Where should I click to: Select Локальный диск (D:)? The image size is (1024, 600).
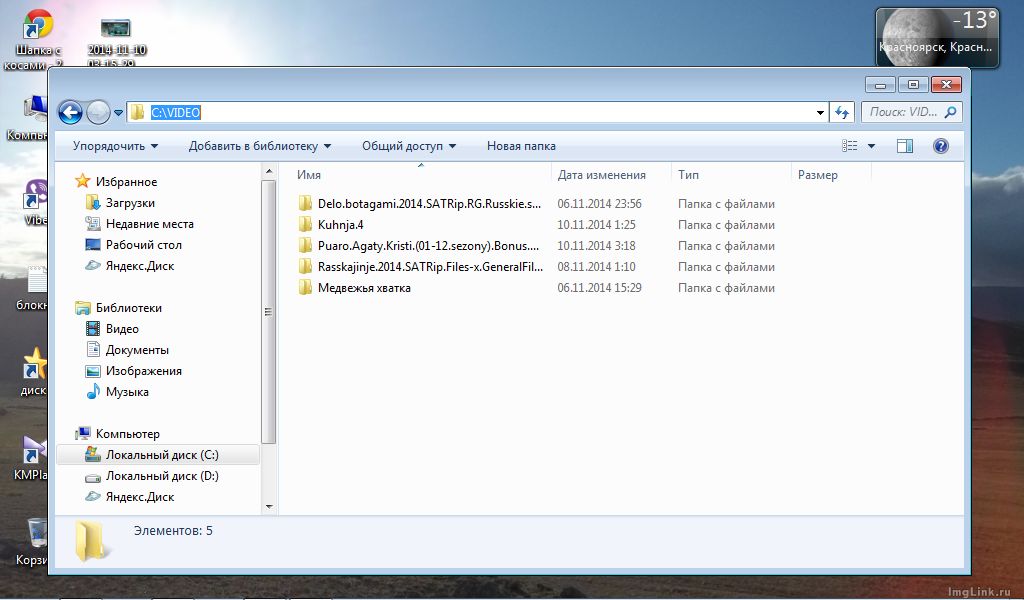[x=162, y=476]
